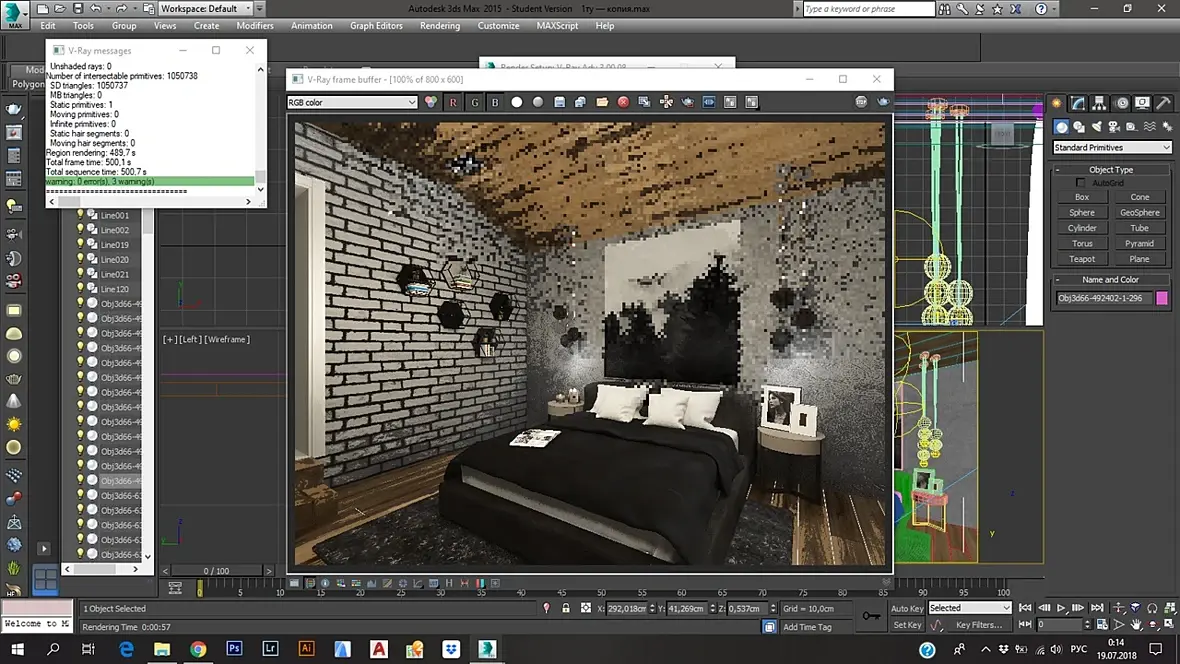Click the magenta object color swatch
1180x664 pixels.
pyautogui.click(x=1162, y=298)
